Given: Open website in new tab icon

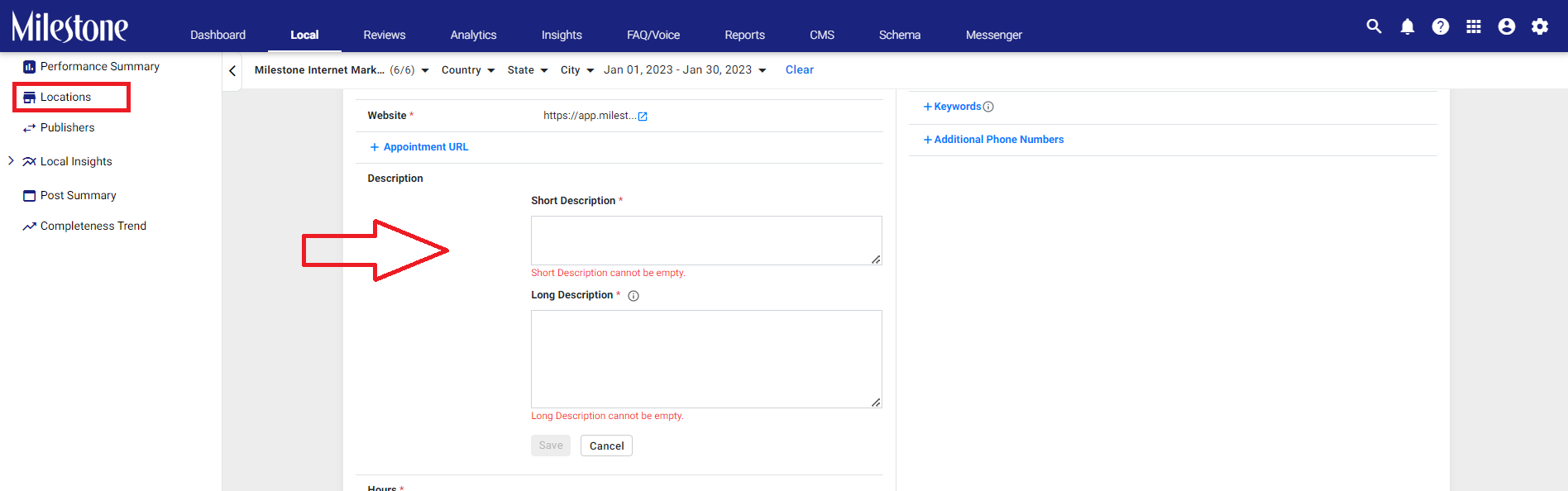Looking at the screenshot, I should coord(643,117).
